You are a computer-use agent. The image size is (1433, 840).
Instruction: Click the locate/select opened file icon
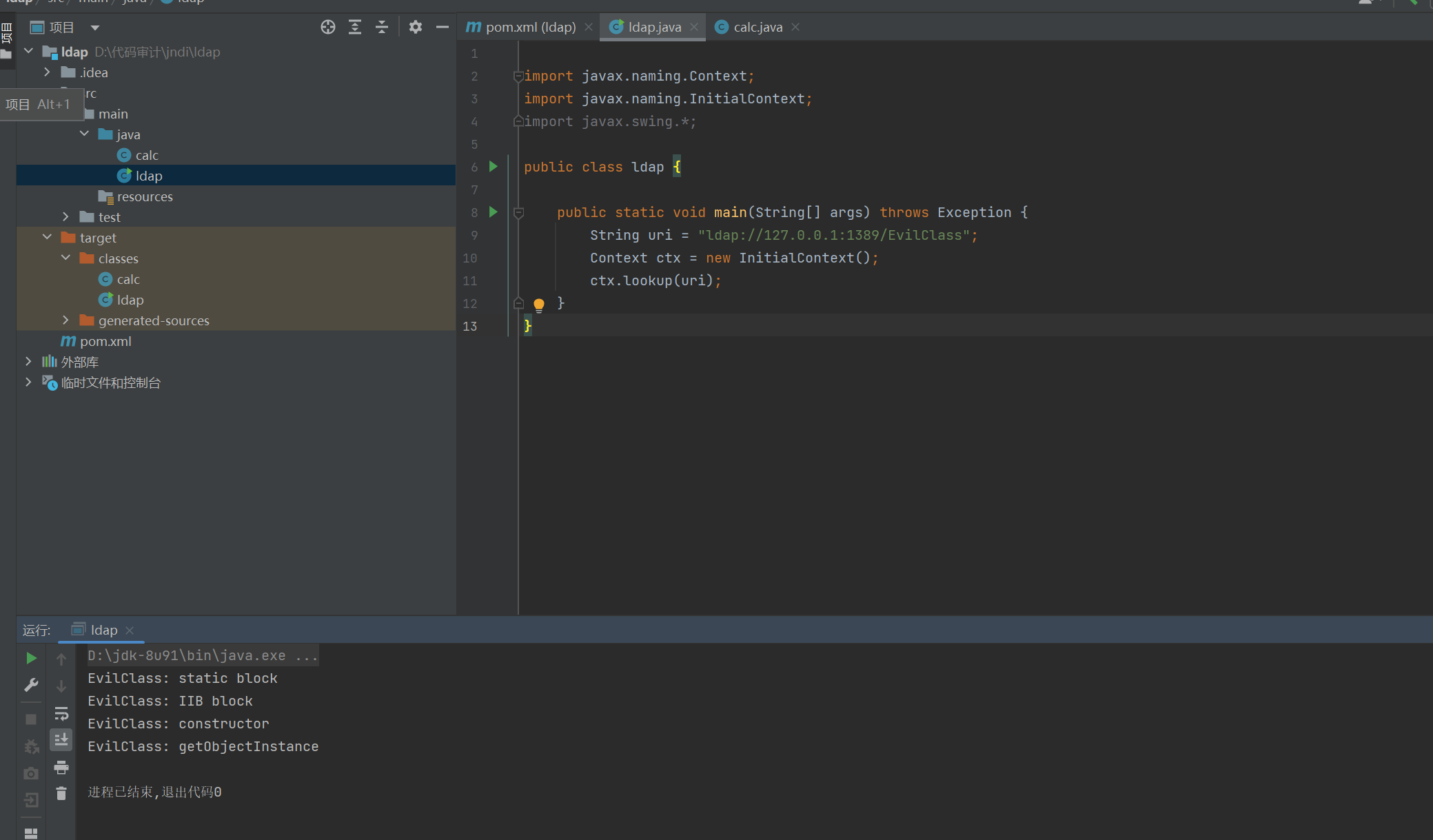coord(328,27)
